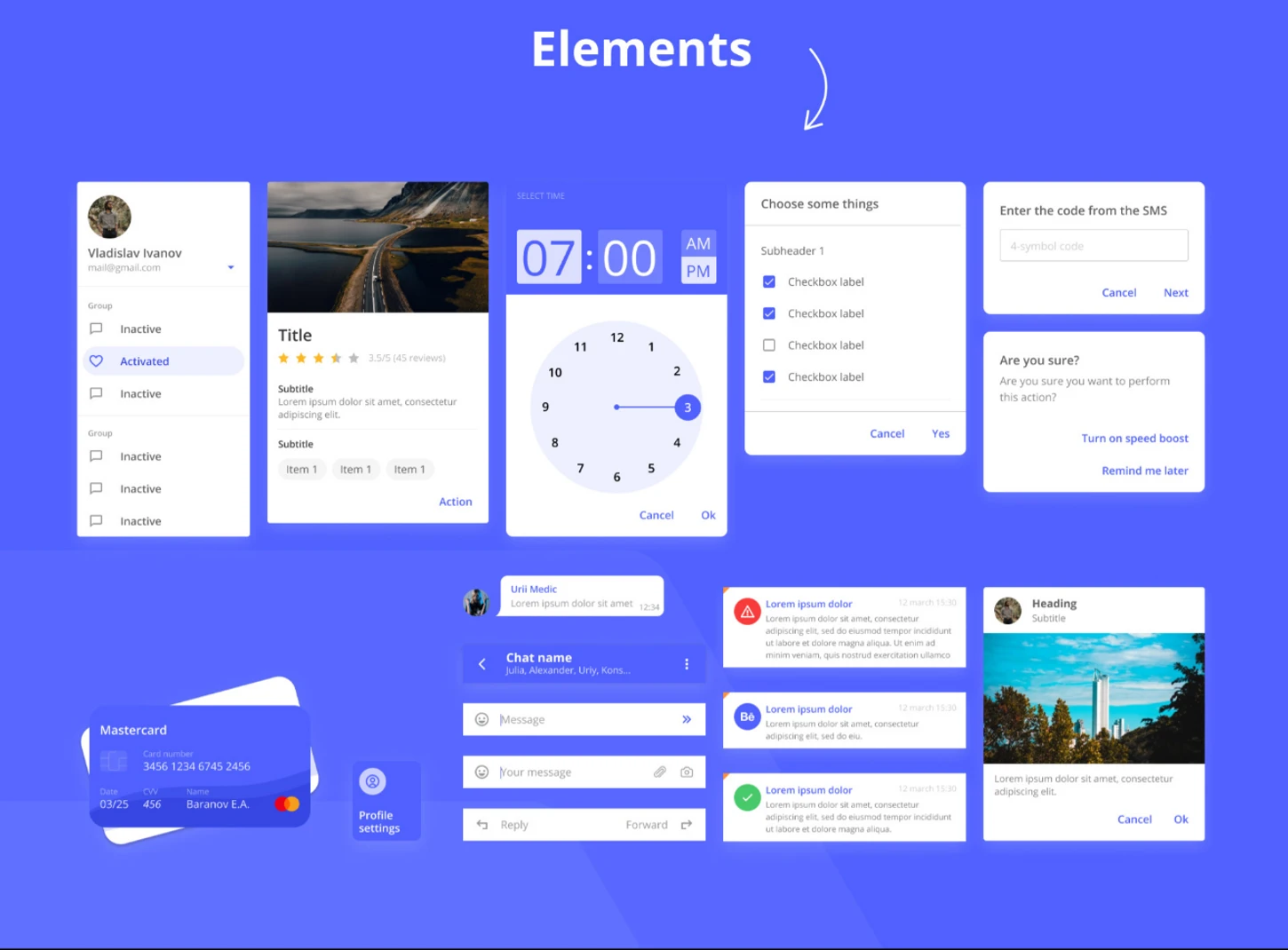
Task: Click the Turn on speed boost link
Action: 1134,438
